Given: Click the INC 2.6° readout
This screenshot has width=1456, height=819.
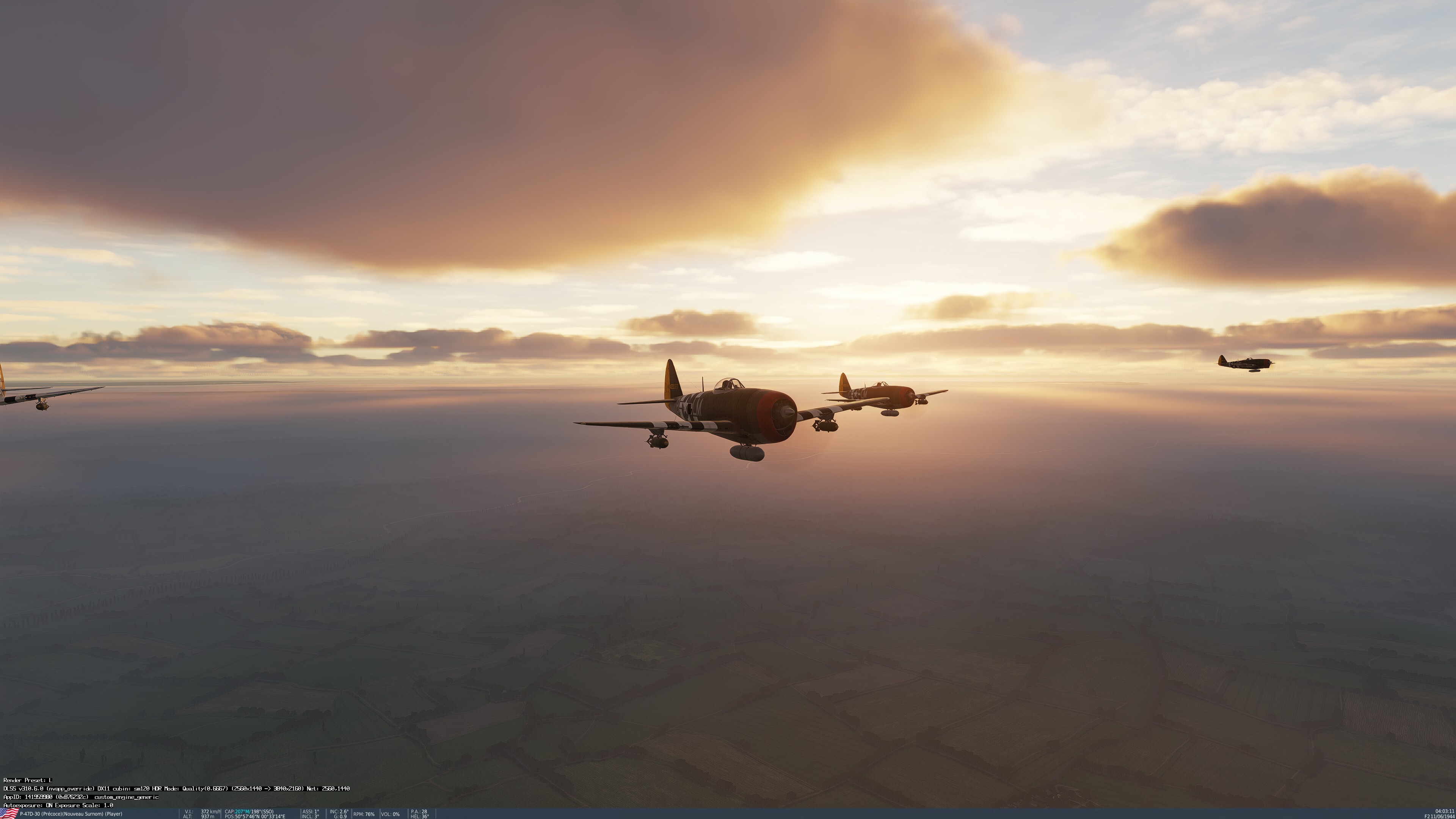Looking at the screenshot, I should (x=339, y=812).
